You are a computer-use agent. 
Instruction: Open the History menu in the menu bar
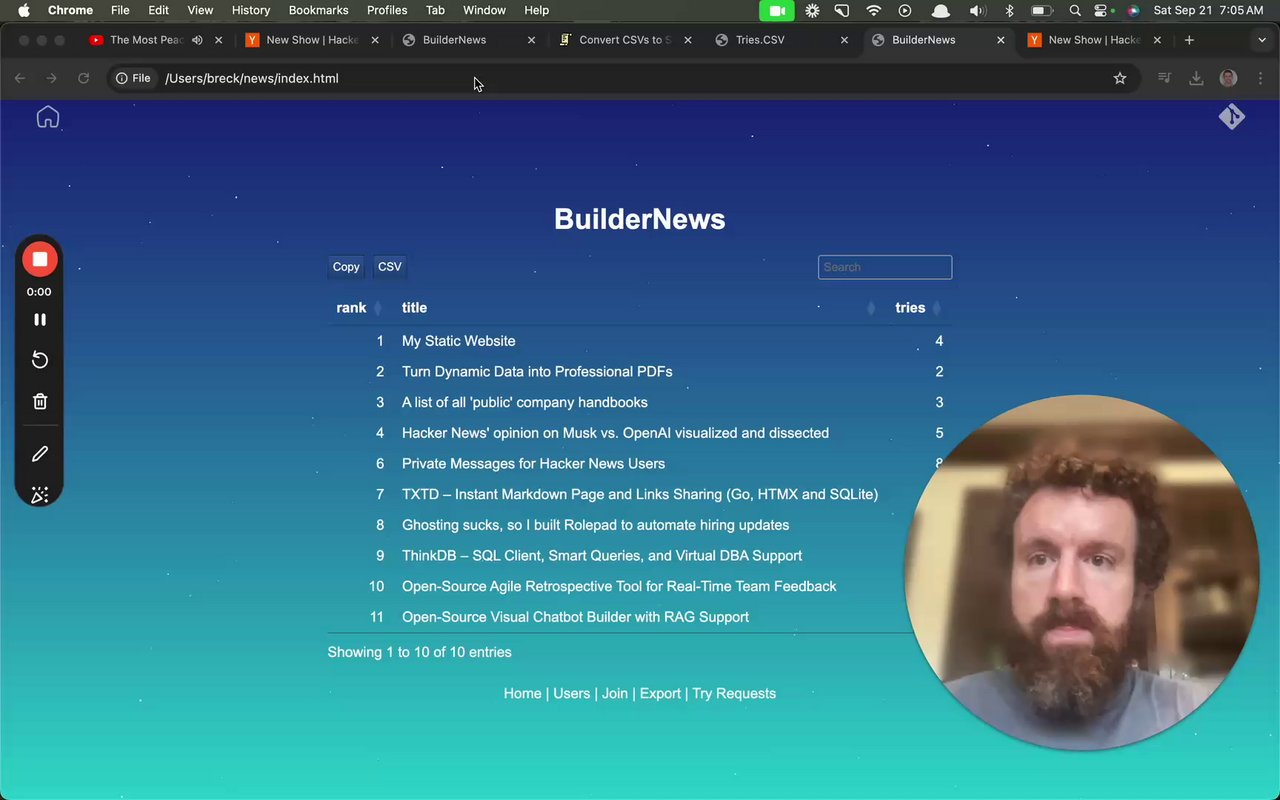tap(251, 10)
